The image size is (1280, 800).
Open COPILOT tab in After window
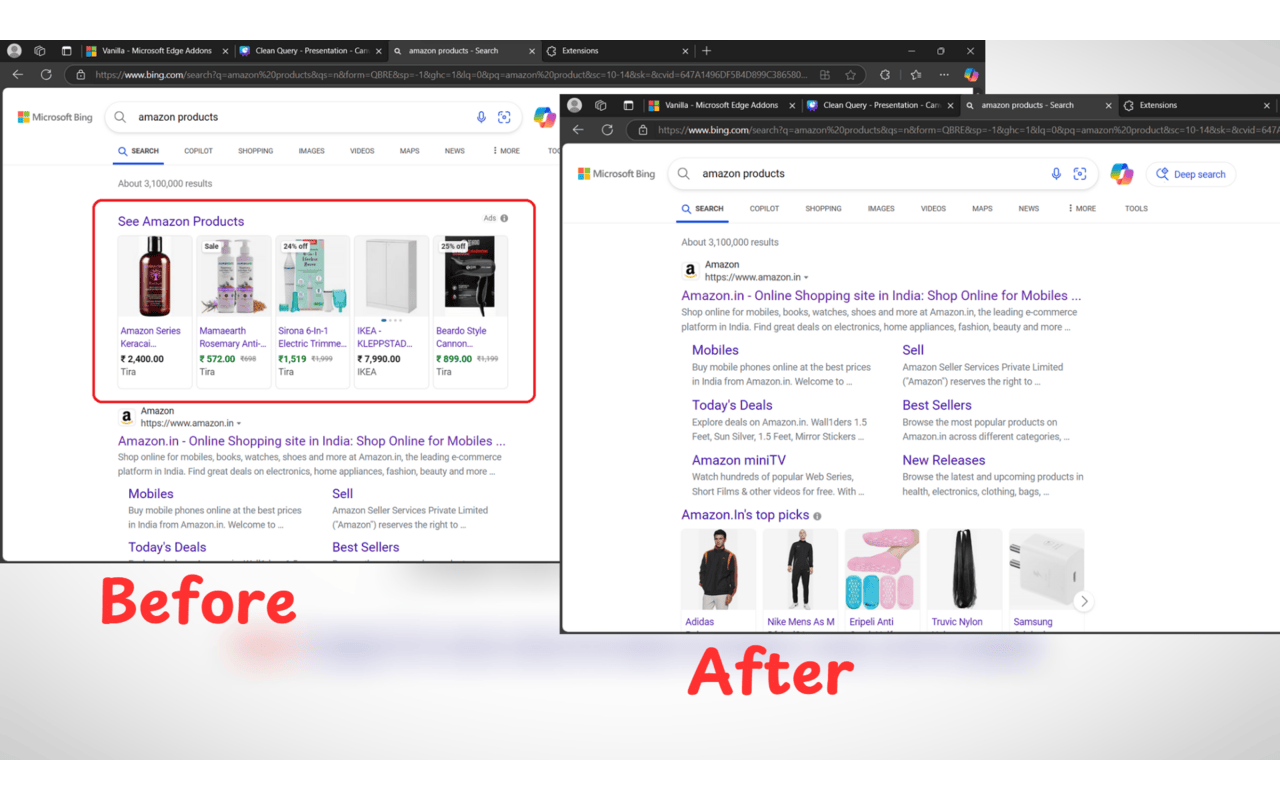(764, 209)
